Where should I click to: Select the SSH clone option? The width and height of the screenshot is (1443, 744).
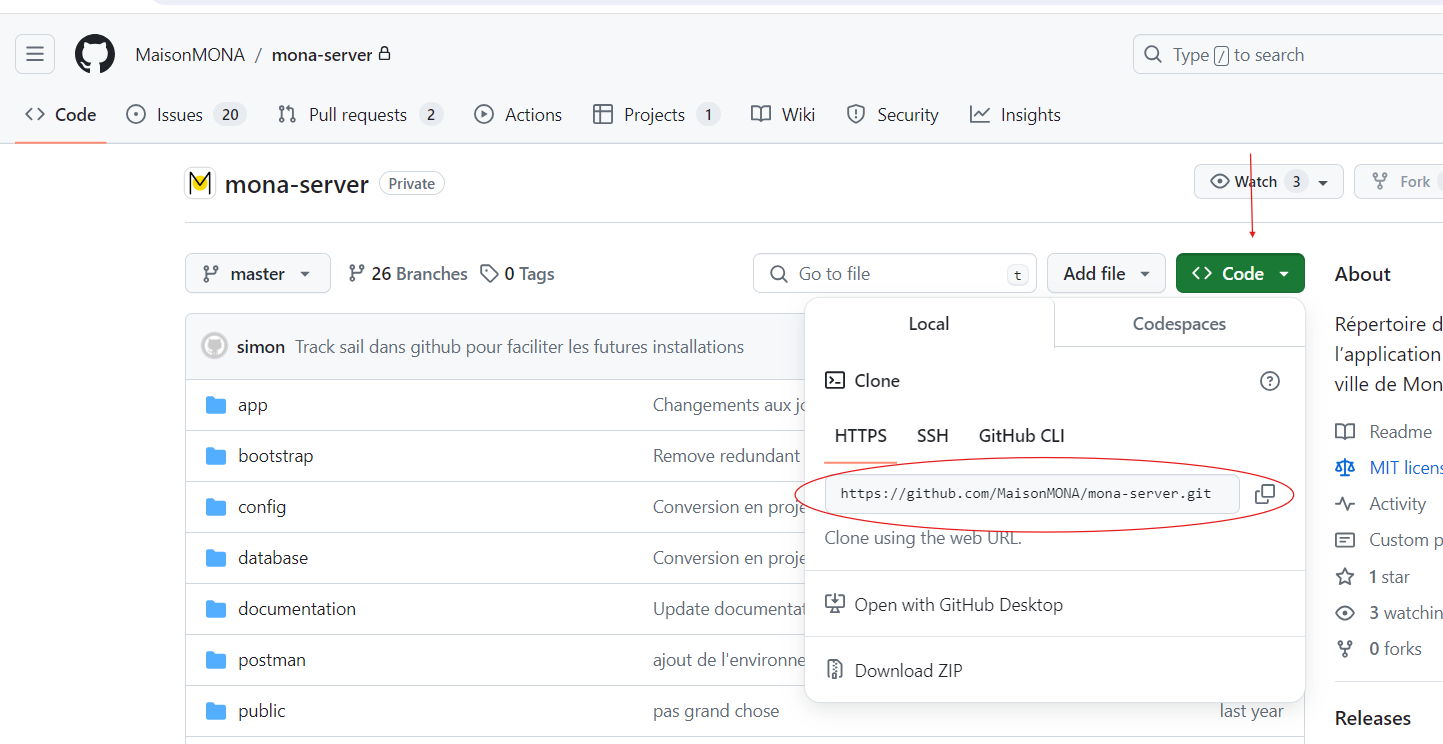(933, 436)
